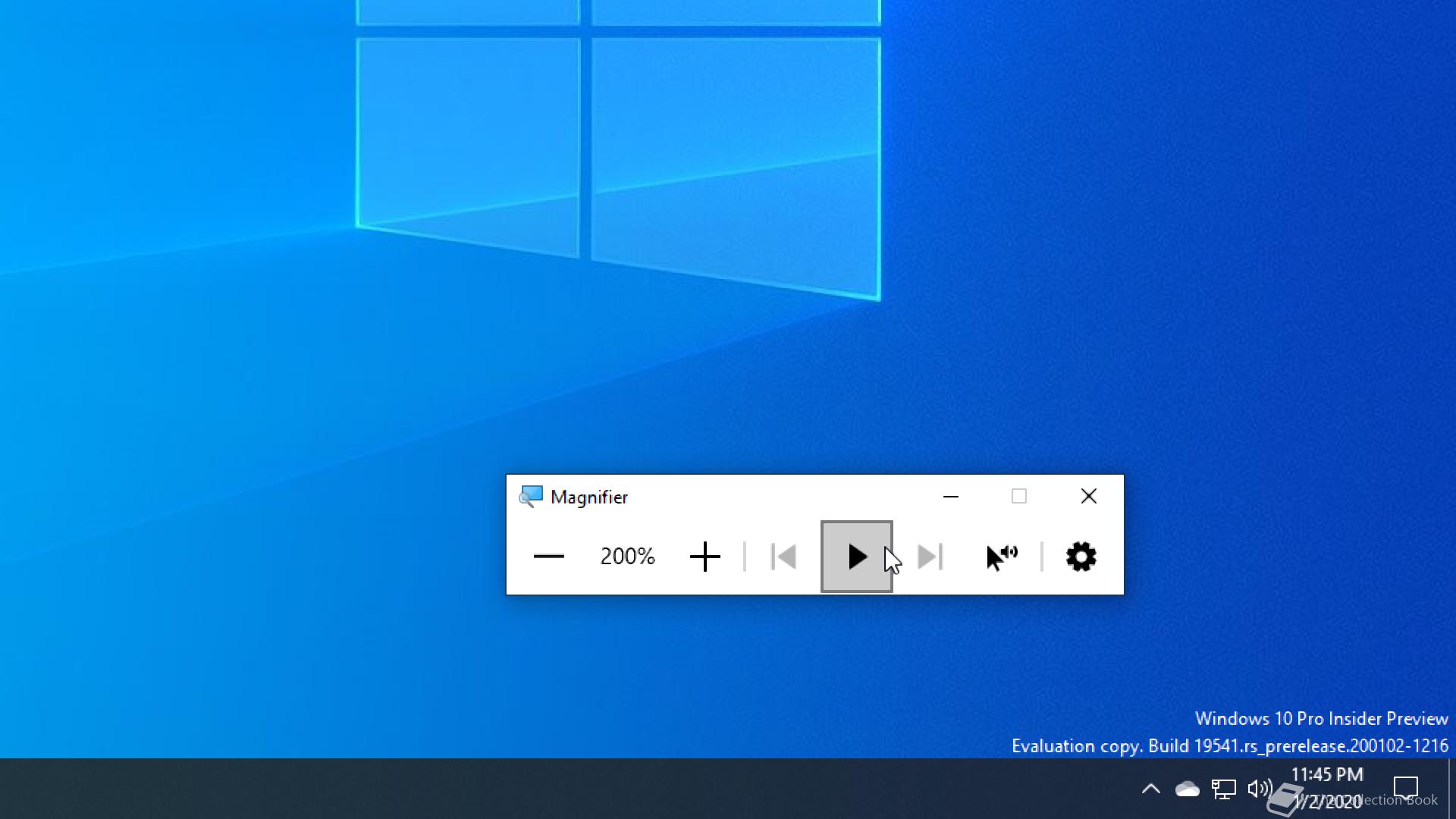The height and width of the screenshot is (819, 1456).
Task: Zoom out with the Magnifier minus button
Action: [548, 557]
